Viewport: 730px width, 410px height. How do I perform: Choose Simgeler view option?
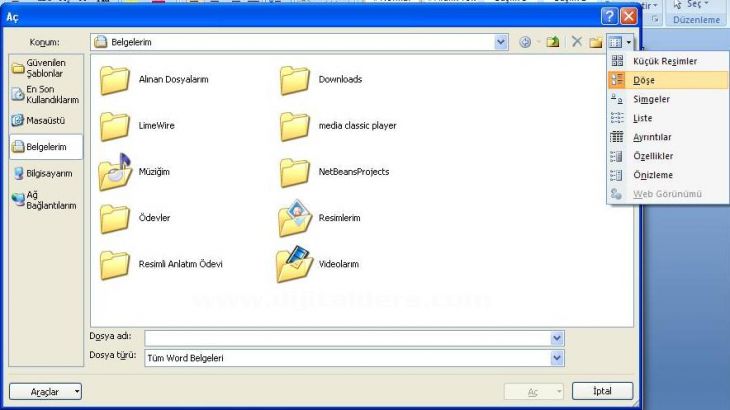pyautogui.click(x=668, y=99)
